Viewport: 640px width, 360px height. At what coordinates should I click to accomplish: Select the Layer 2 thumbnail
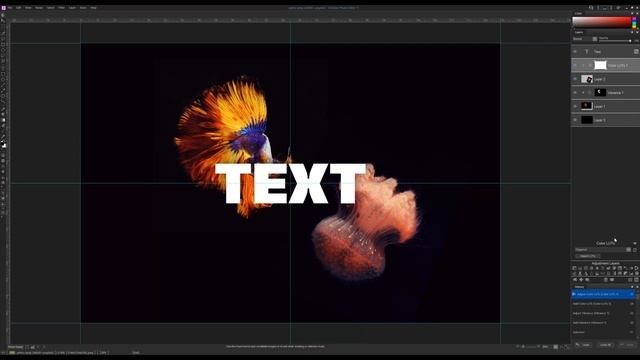coord(587,79)
